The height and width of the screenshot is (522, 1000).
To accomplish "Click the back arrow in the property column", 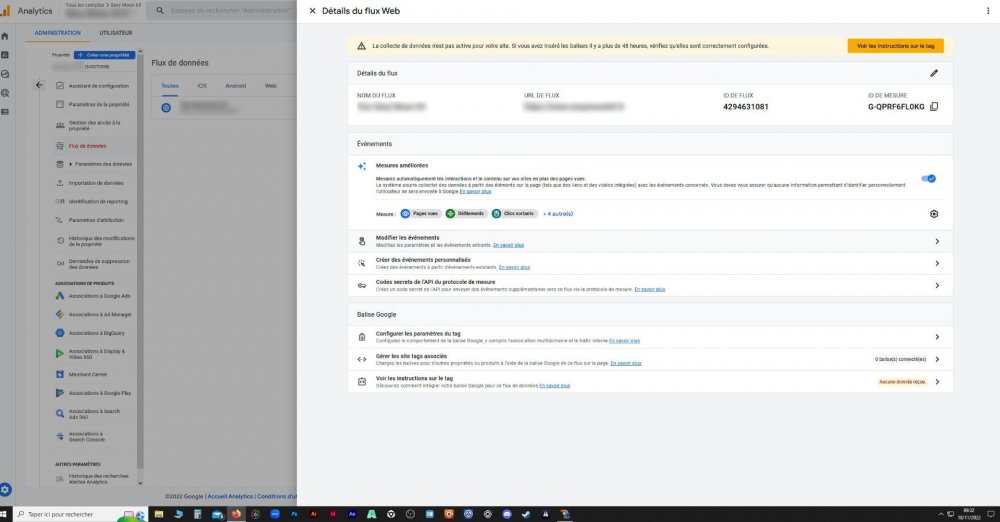I will point(40,85).
